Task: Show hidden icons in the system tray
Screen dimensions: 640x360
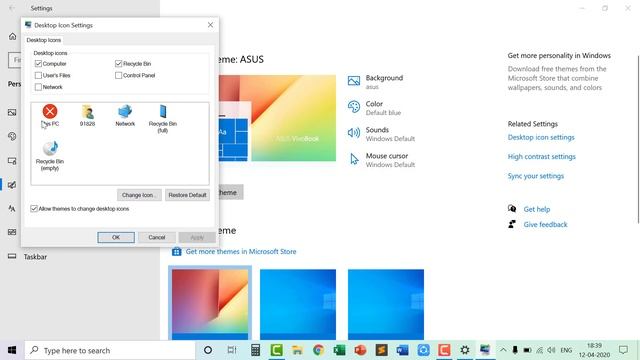Action: point(503,350)
